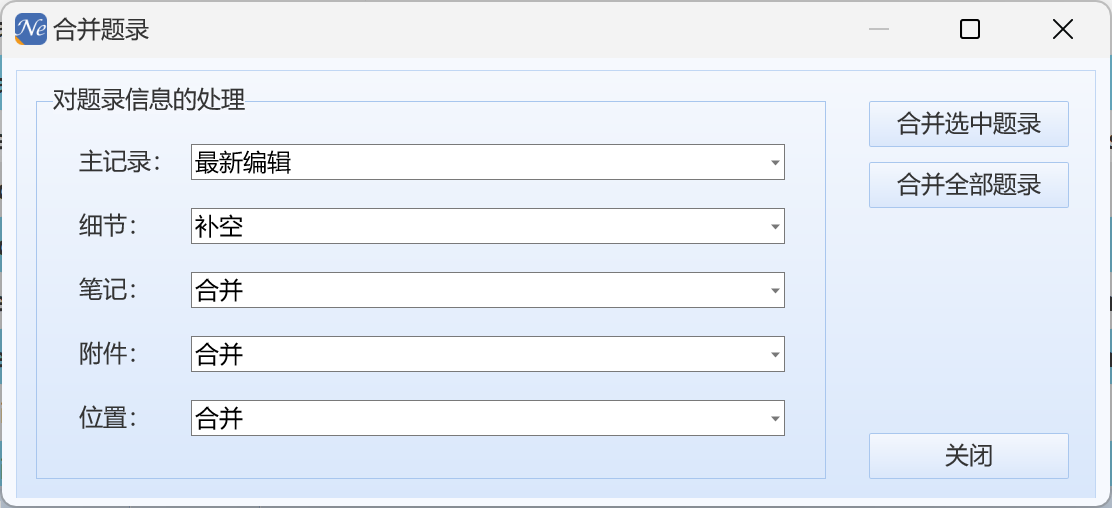Close the dialog with the X button
This screenshot has height=508, width=1112.
pyautogui.click(x=1062, y=30)
